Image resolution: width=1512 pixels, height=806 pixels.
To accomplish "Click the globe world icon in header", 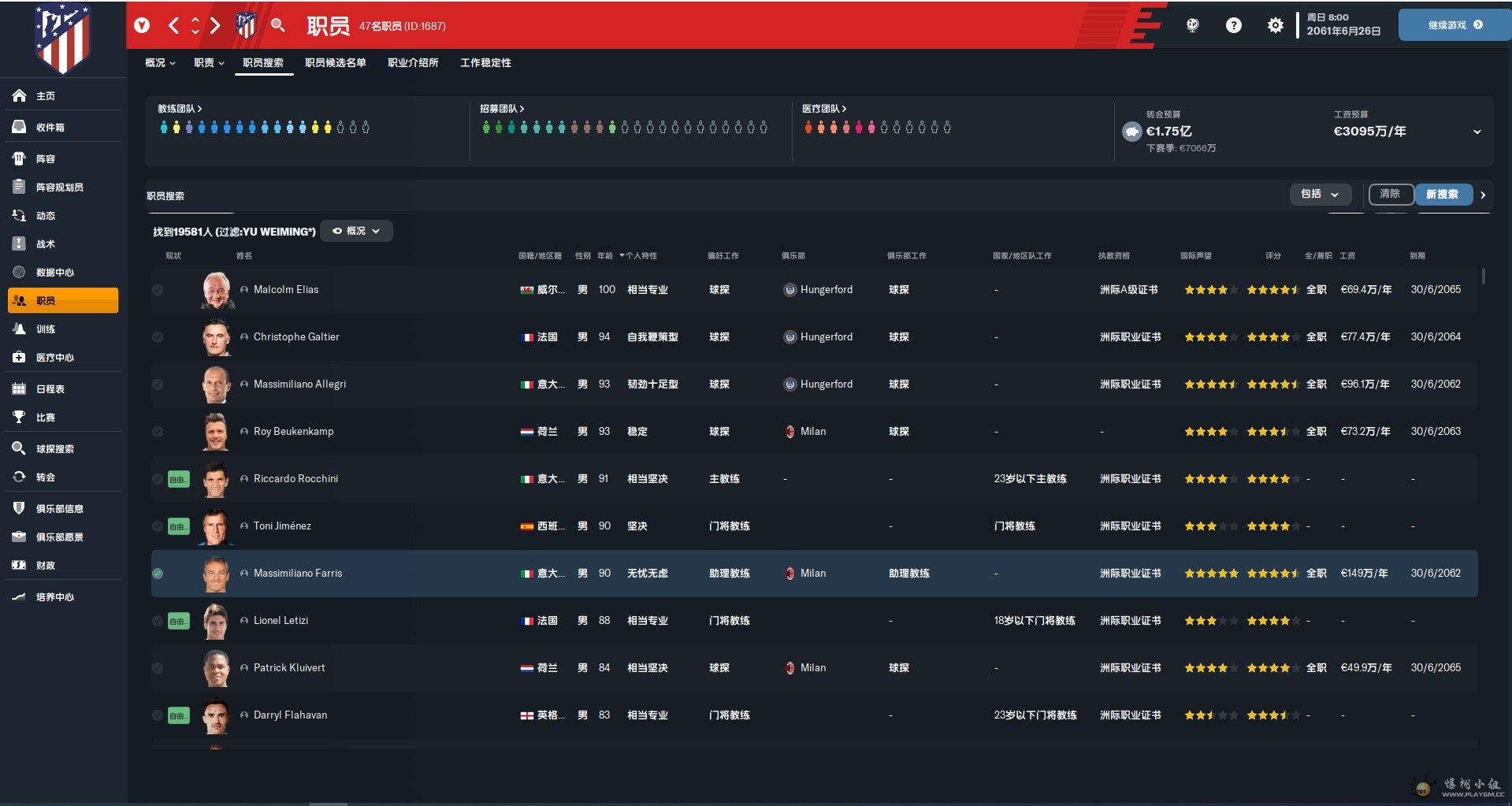I will click(x=1192, y=25).
